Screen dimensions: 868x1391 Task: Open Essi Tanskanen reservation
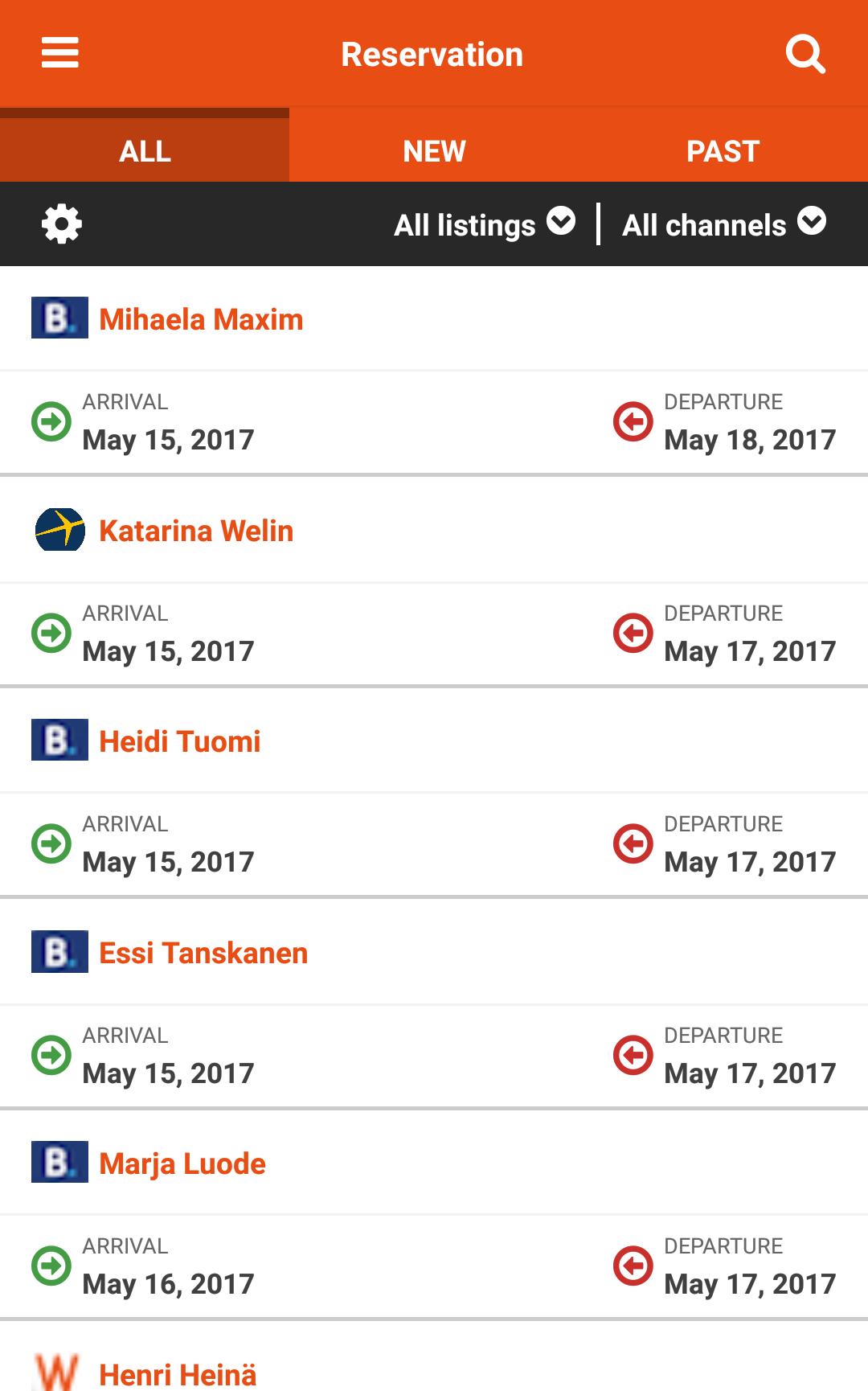(x=203, y=953)
